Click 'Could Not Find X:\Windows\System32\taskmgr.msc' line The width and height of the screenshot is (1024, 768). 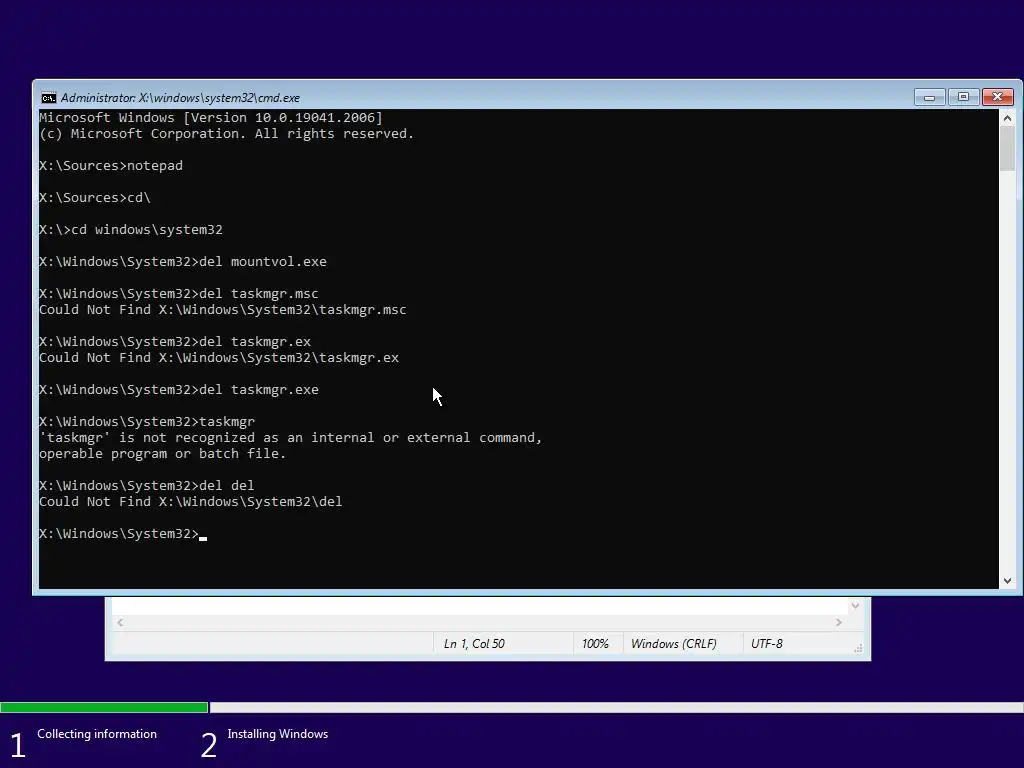tap(223, 310)
